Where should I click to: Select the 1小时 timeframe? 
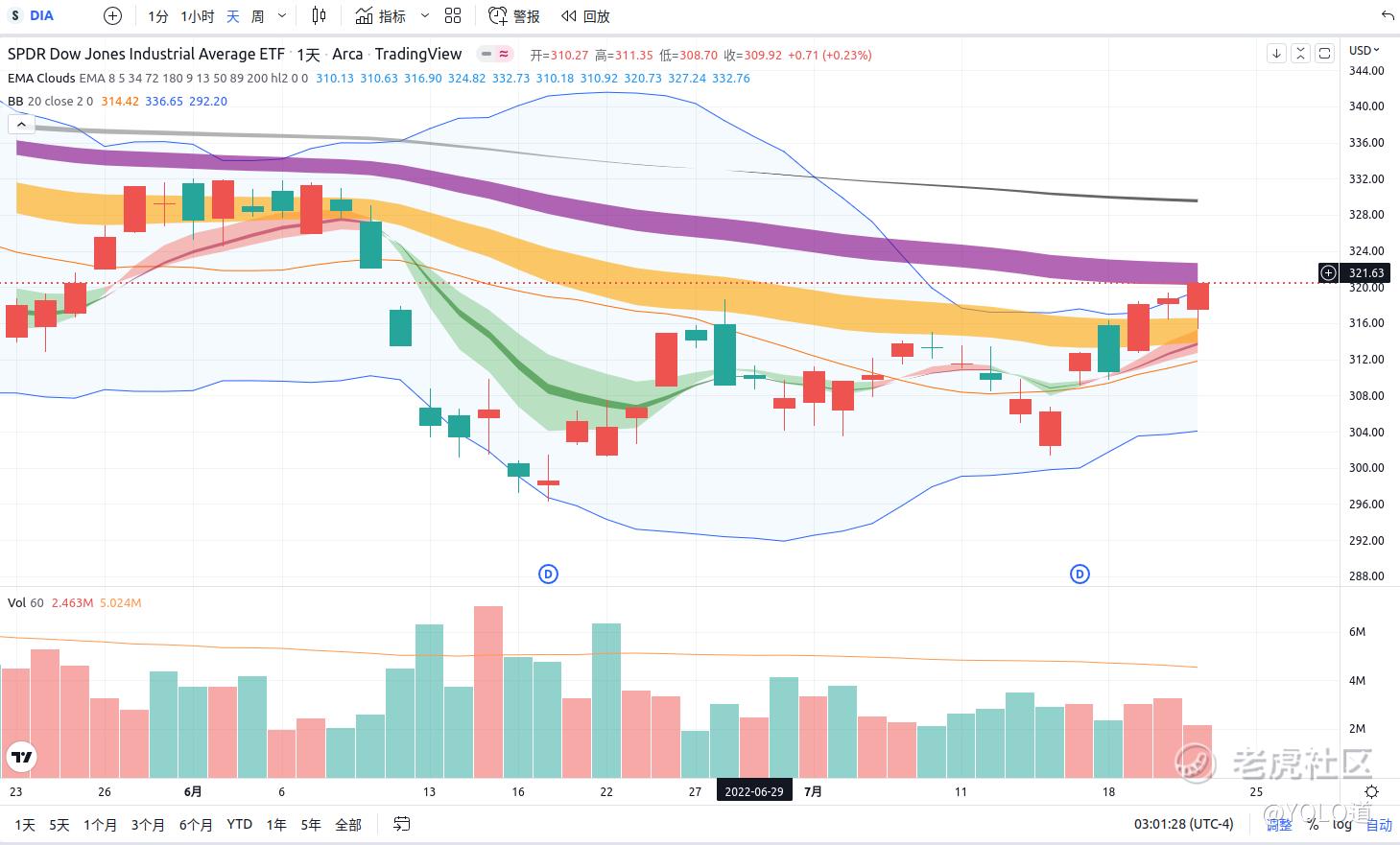pyautogui.click(x=198, y=16)
